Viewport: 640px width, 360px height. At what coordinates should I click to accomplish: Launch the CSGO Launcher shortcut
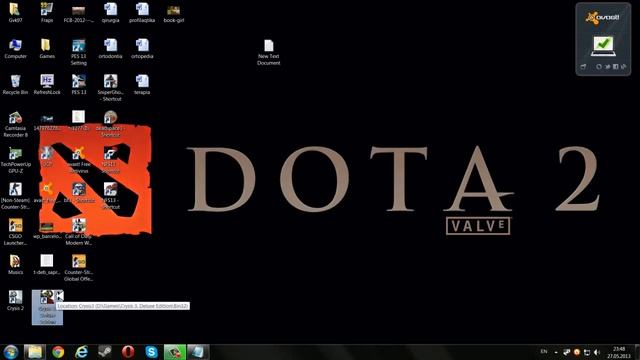coord(15,232)
